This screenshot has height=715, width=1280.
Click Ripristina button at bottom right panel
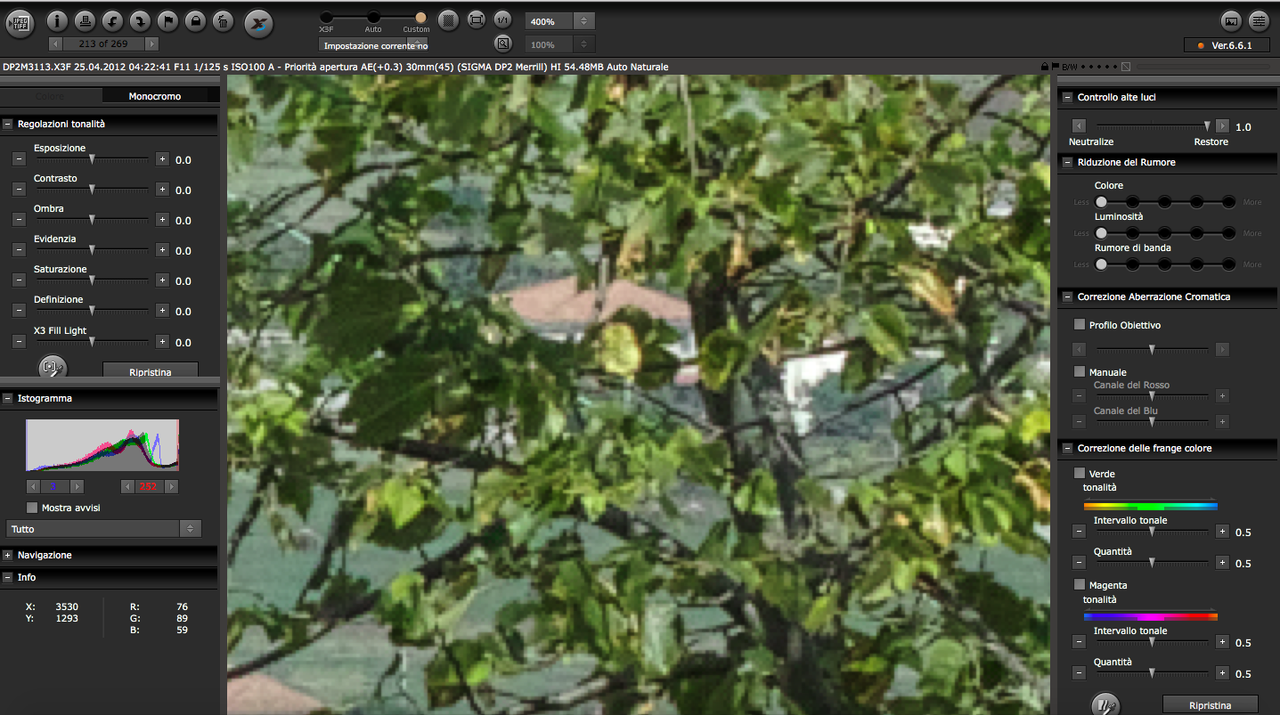click(1210, 705)
